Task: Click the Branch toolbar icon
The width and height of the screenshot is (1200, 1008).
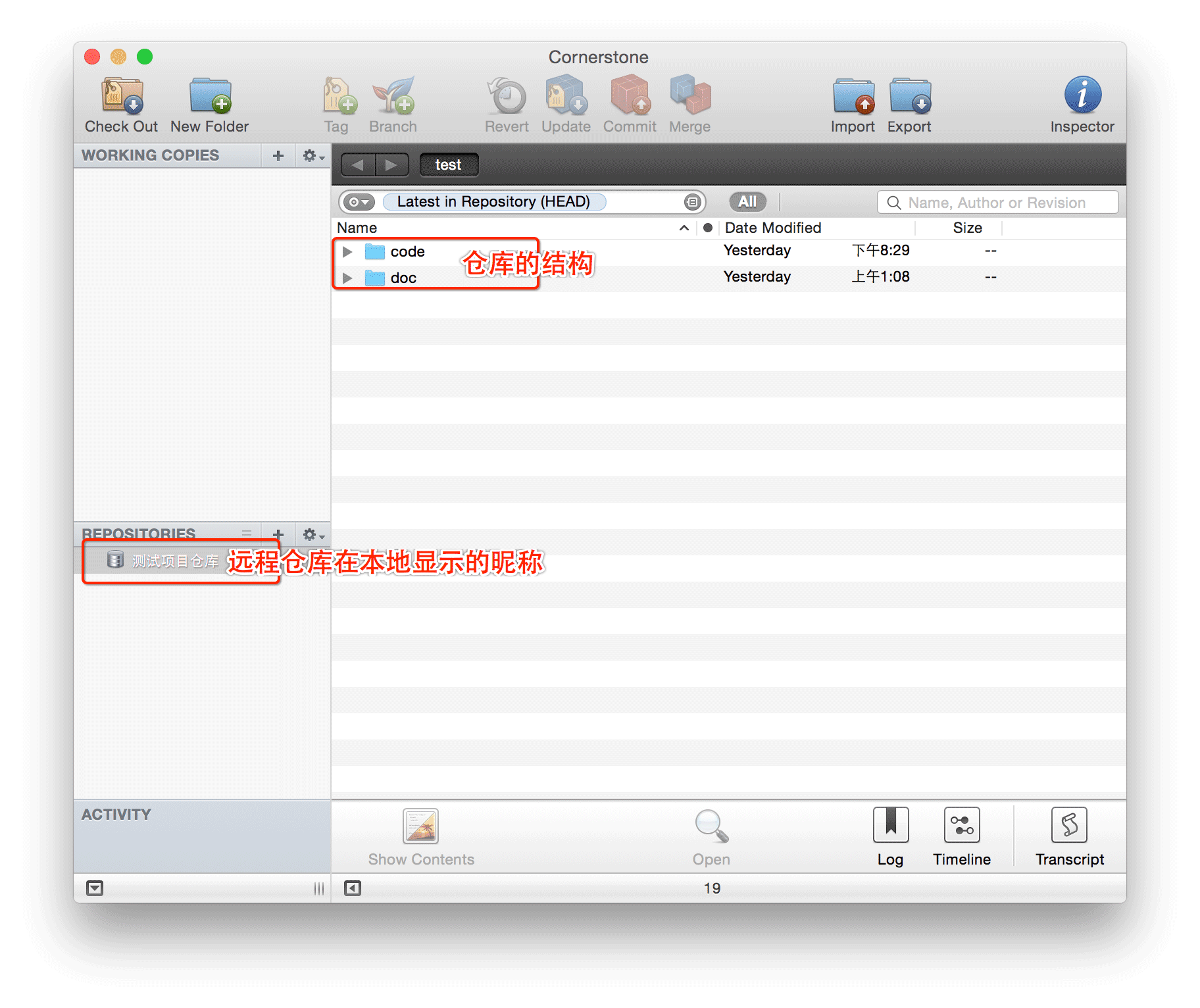Action: point(393,96)
